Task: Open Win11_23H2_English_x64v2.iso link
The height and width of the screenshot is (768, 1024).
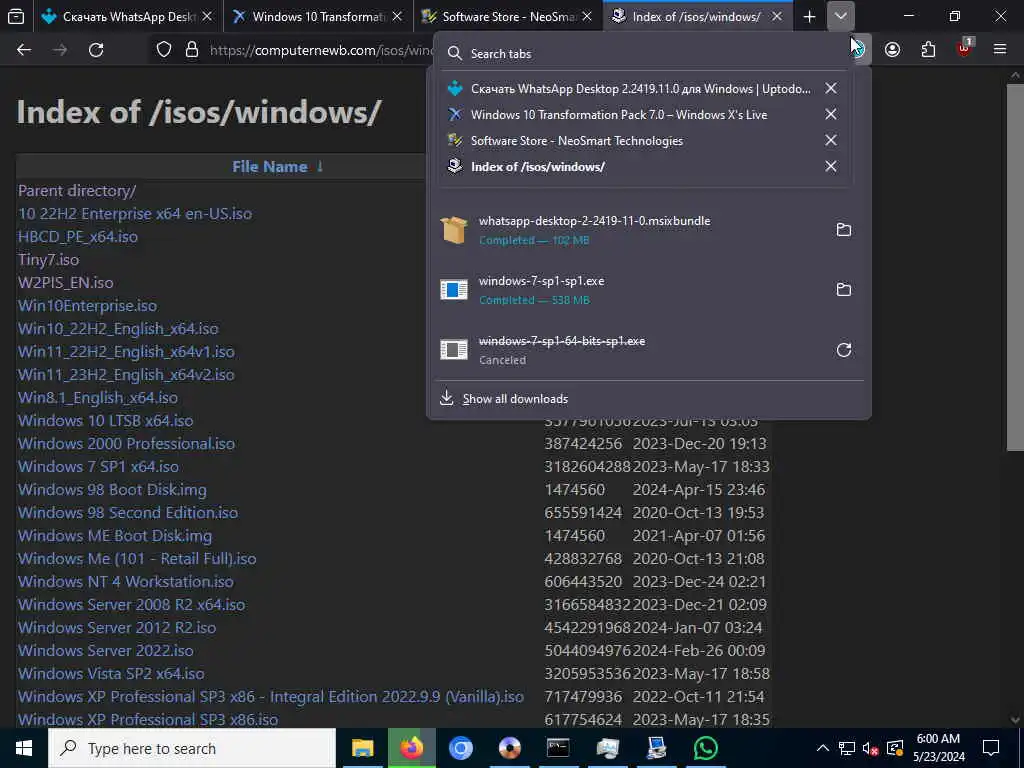Action: pos(126,374)
